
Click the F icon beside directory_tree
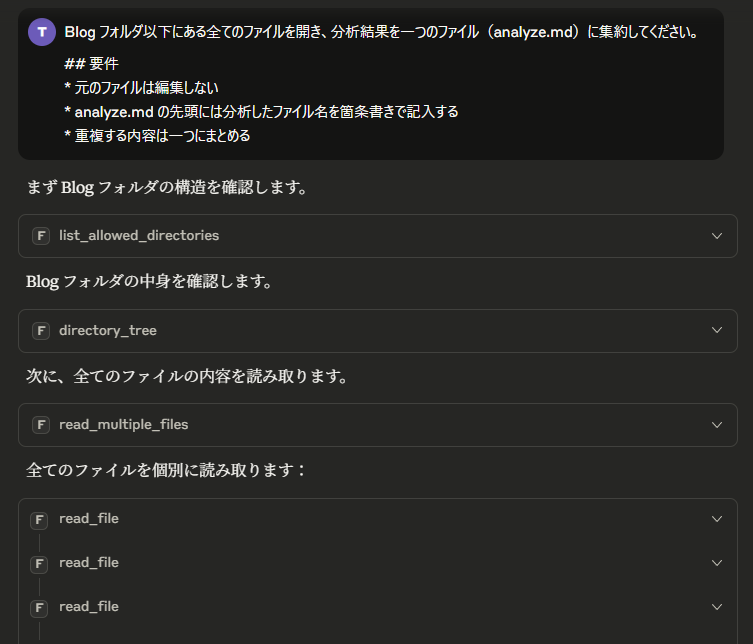[x=41, y=330]
